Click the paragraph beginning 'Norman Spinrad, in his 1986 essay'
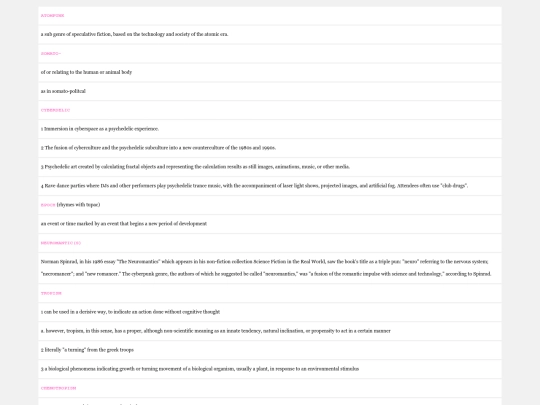The height and width of the screenshot is (405, 540). [x=266, y=268]
